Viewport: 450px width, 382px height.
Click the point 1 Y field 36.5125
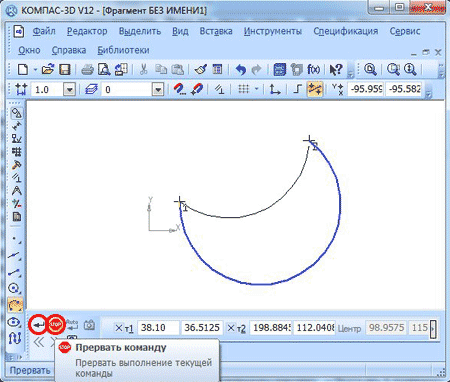[202, 328]
